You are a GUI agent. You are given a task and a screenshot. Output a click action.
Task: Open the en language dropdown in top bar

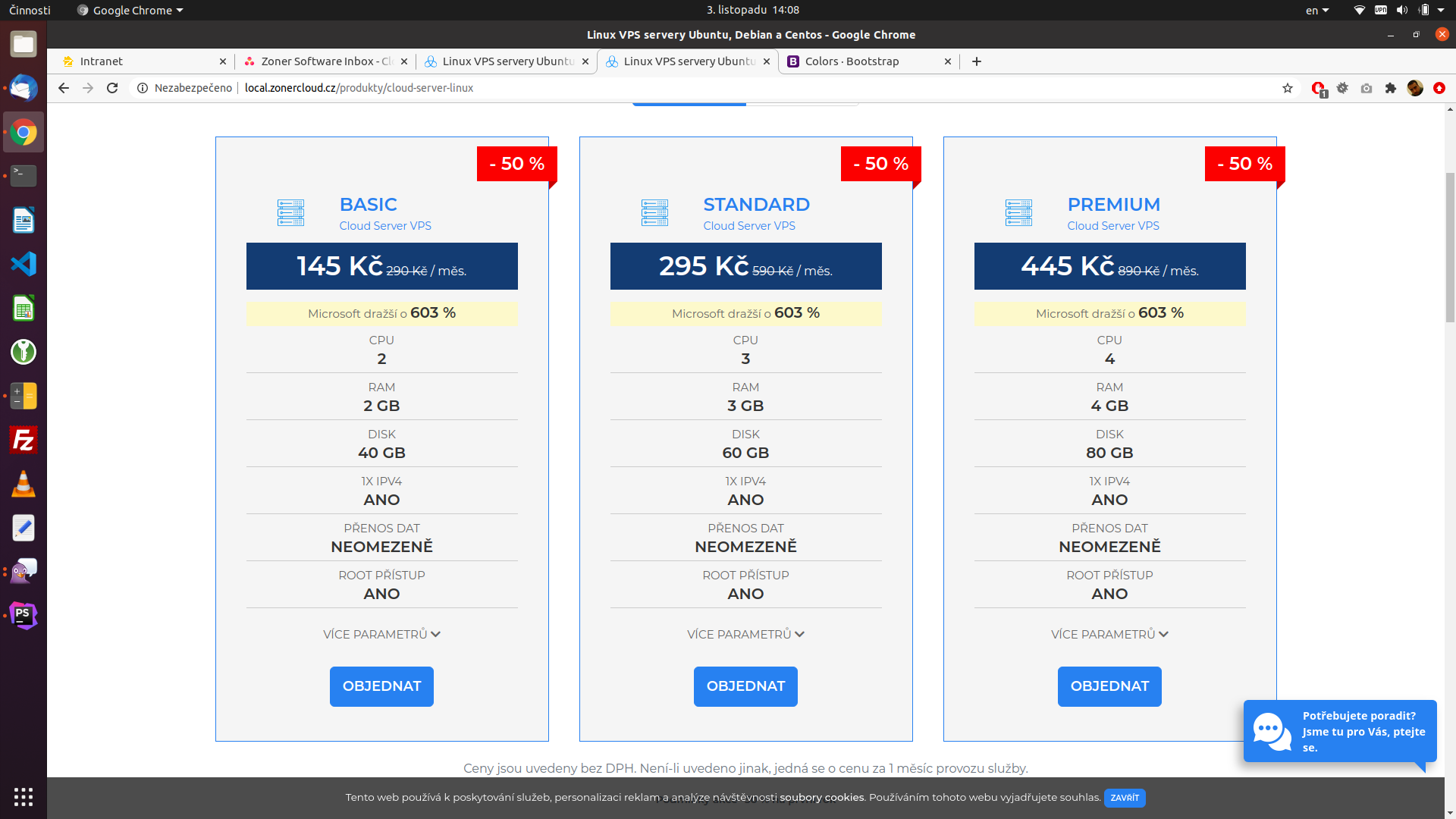point(1316,11)
